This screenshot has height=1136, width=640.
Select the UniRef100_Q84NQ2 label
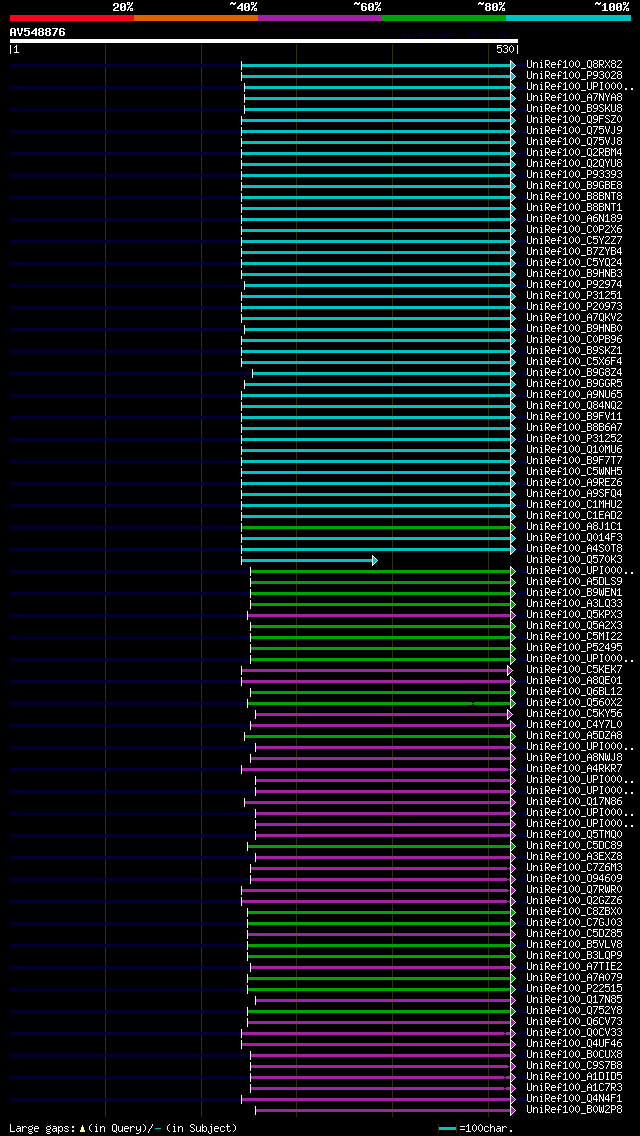pos(574,406)
